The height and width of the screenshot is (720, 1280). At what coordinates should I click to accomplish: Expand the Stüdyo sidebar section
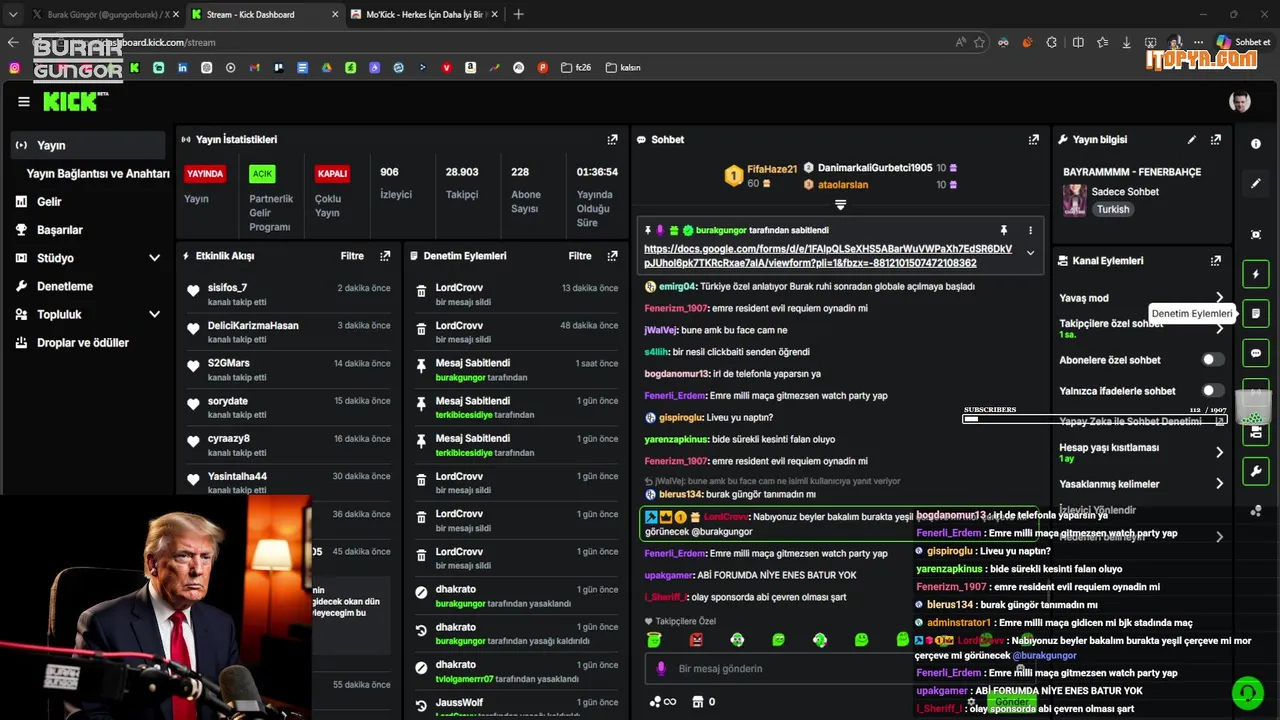[x=154, y=258]
